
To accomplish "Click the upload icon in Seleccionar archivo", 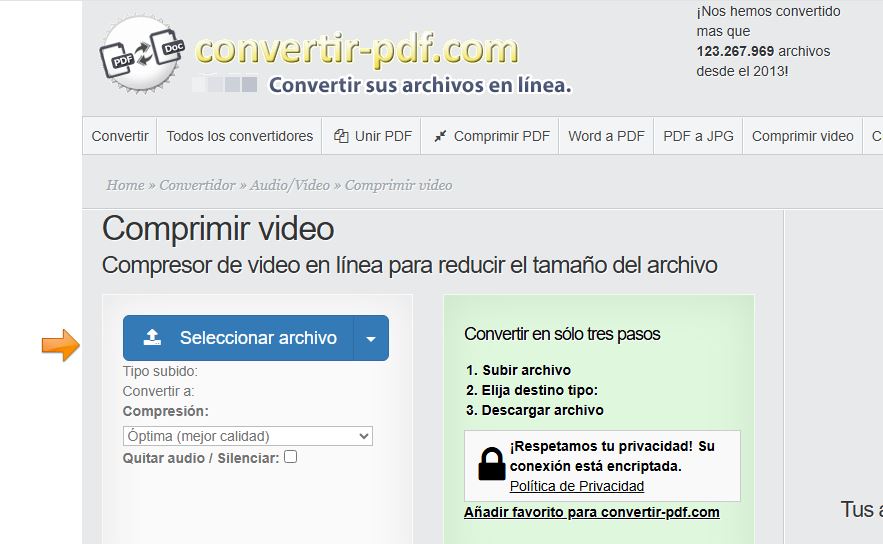I will 152,337.
